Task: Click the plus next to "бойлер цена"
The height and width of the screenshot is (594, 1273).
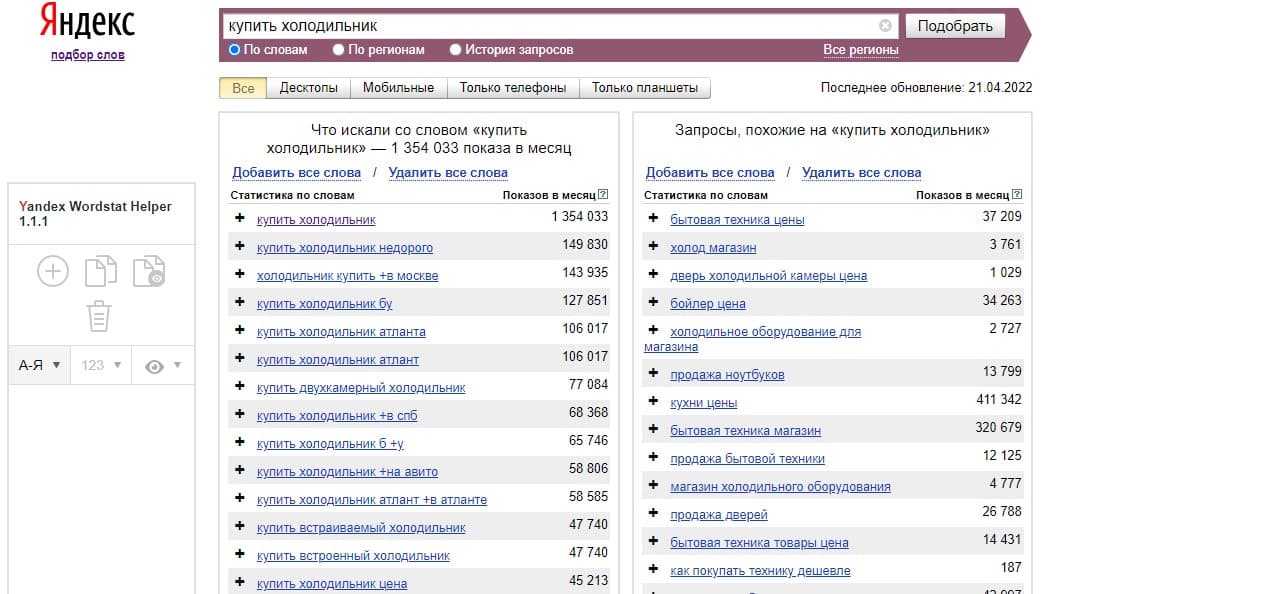Action: coord(653,302)
